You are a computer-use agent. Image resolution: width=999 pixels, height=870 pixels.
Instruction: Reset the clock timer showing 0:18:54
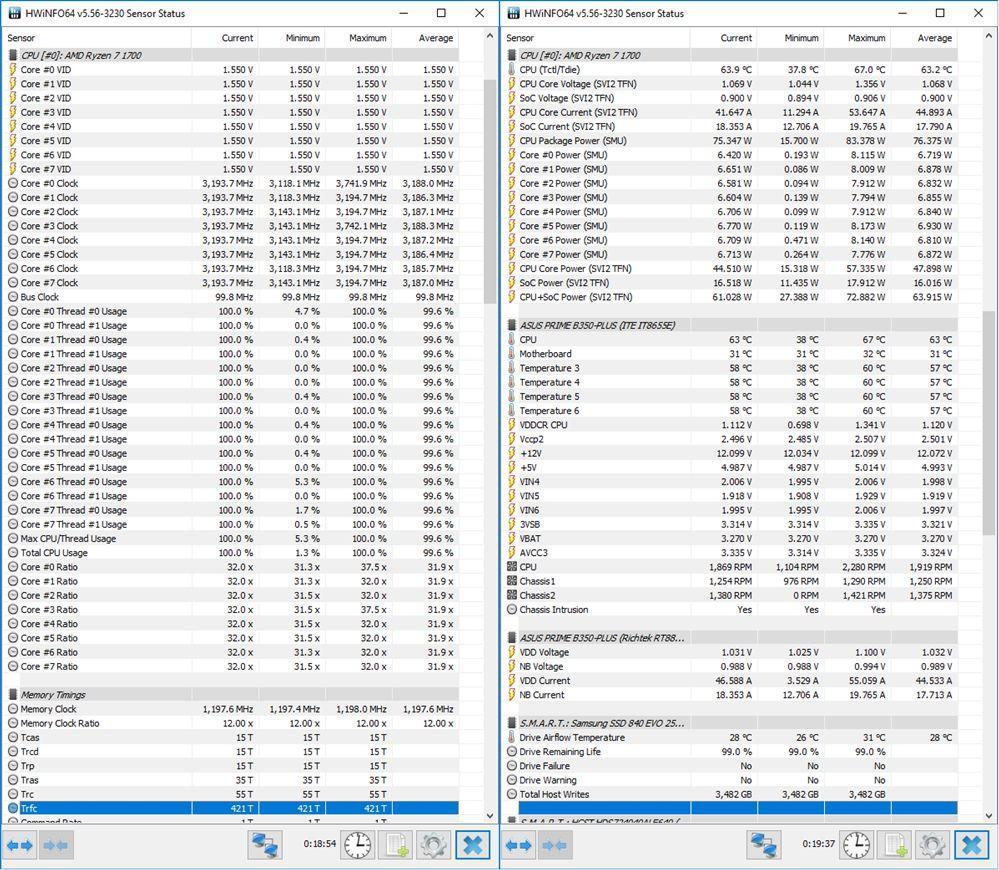click(x=357, y=845)
